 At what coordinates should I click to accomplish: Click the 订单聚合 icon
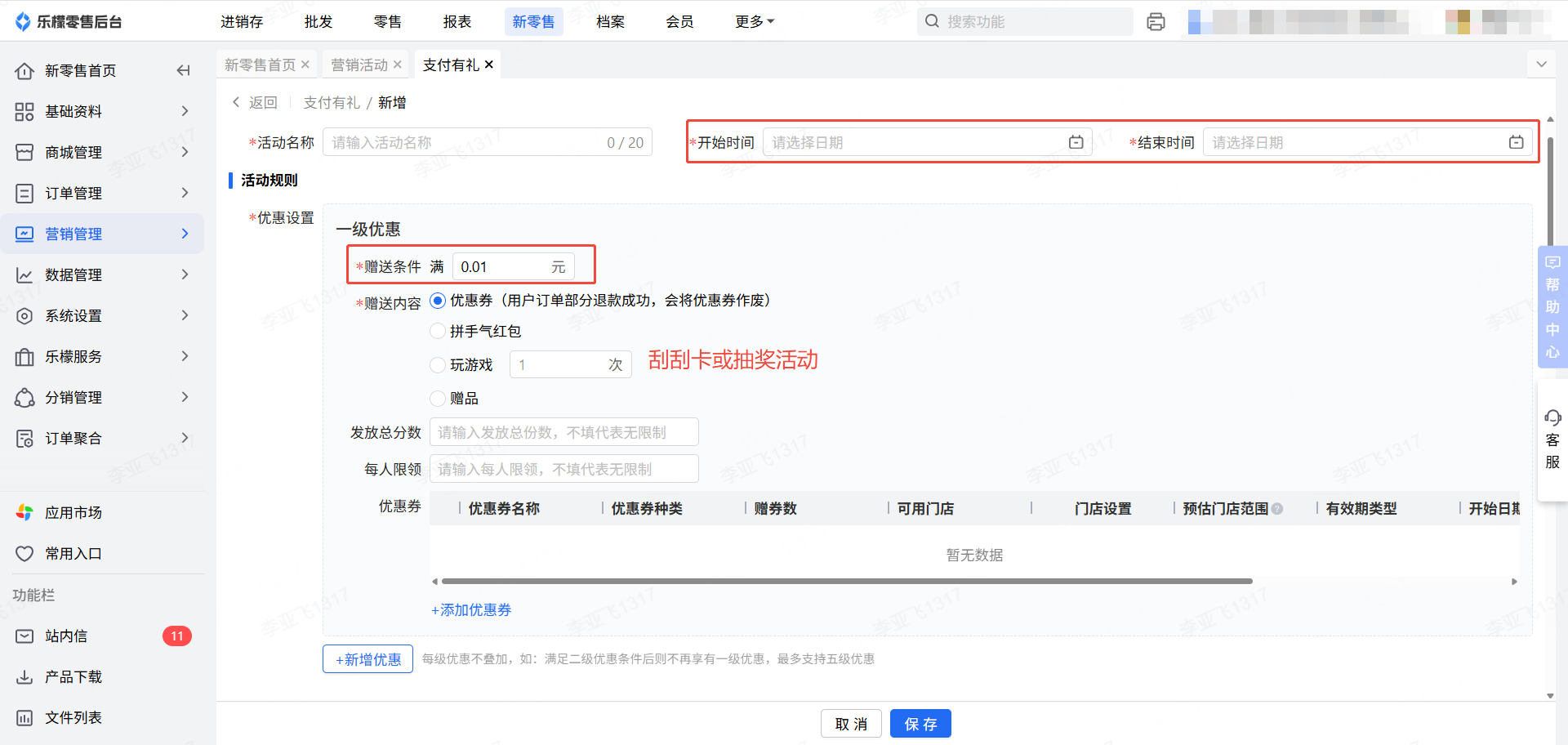(24, 439)
